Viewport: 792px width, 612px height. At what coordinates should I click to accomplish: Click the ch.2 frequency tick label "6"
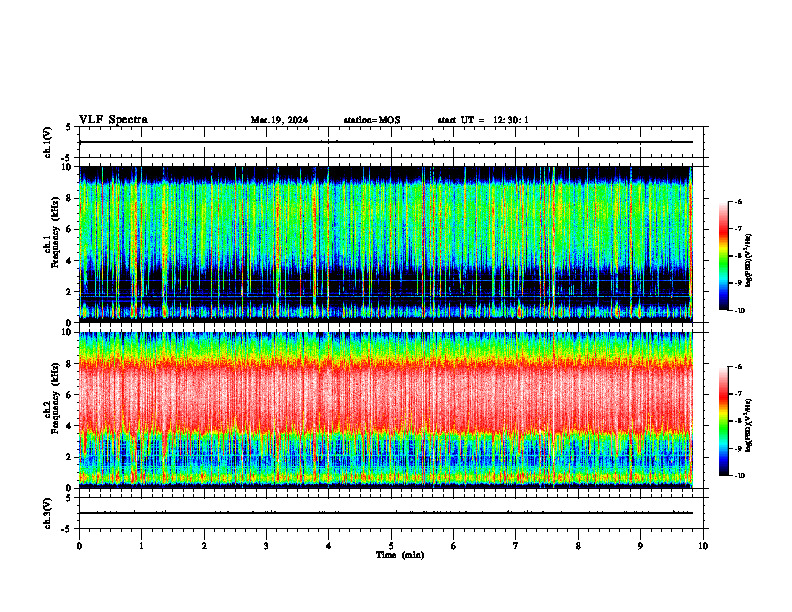(69, 395)
